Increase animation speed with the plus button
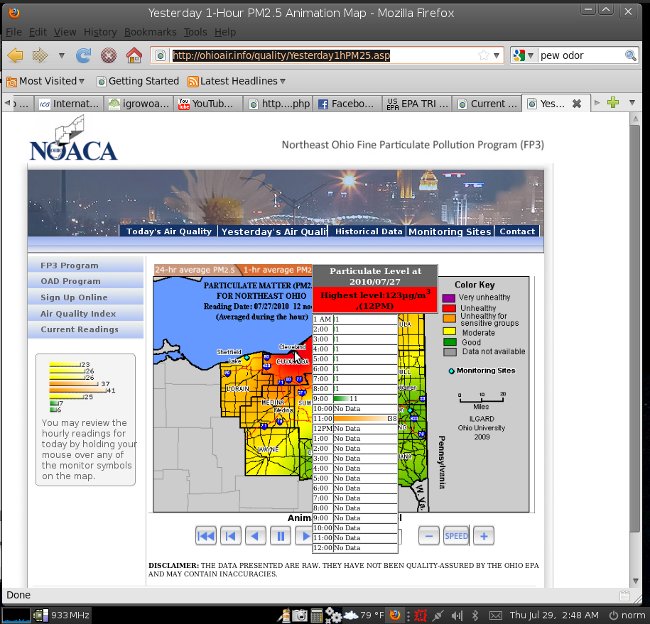This screenshot has height=624, width=650. (484, 536)
